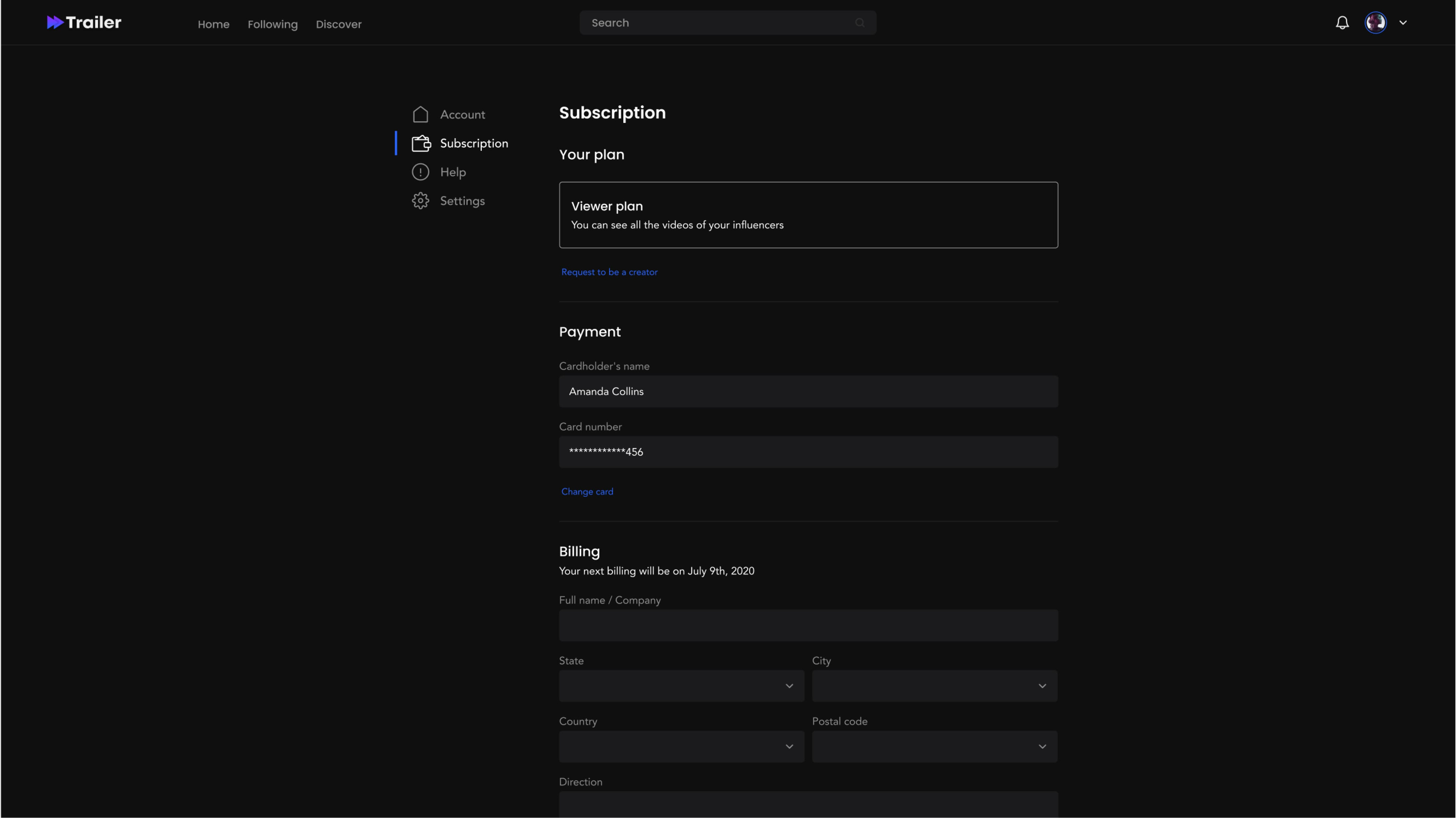Click the Trailer logo
This screenshot has width=1456, height=818.
(x=84, y=23)
